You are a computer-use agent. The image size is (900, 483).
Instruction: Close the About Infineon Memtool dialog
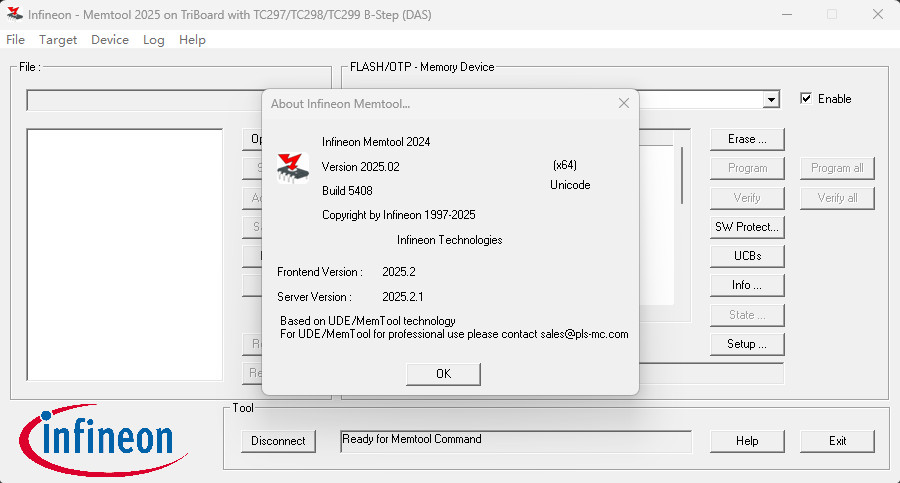click(x=624, y=103)
